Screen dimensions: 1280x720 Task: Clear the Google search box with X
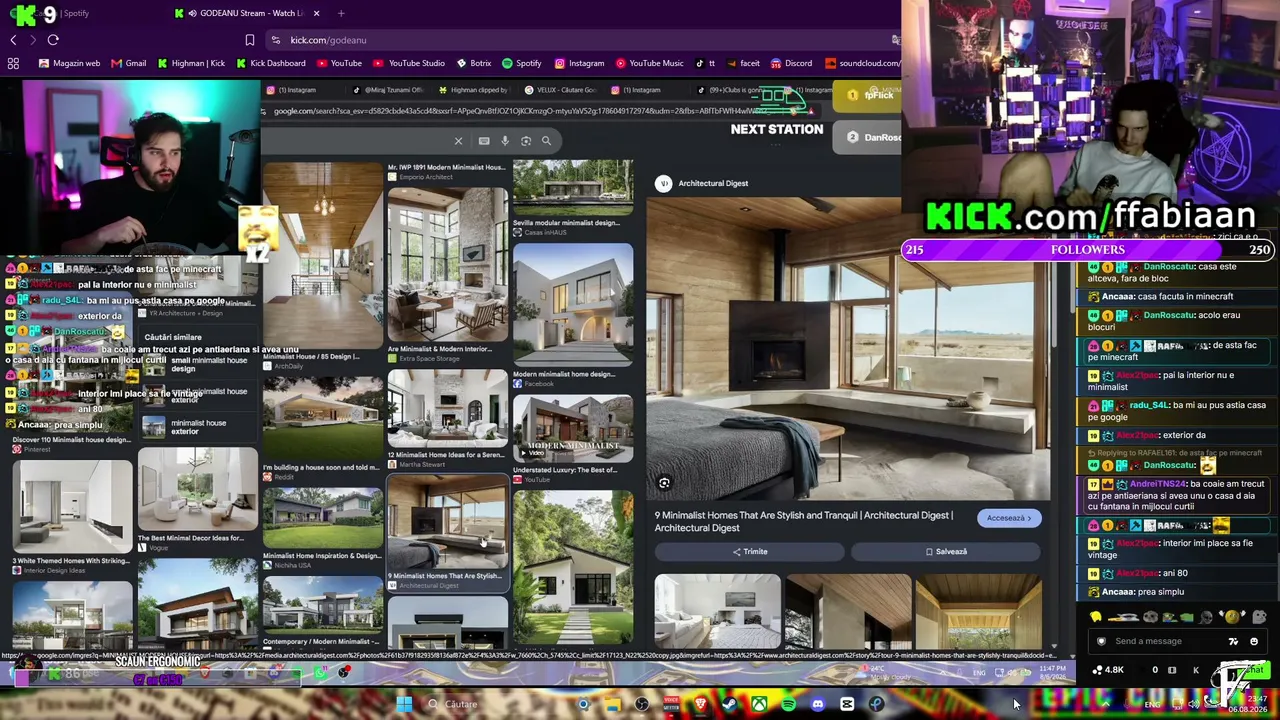tap(458, 141)
